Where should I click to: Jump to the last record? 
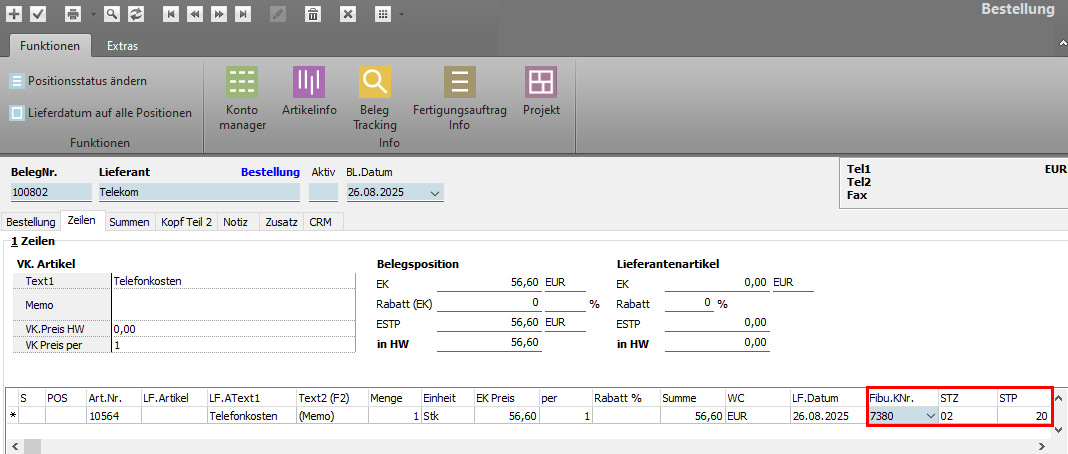(x=243, y=14)
